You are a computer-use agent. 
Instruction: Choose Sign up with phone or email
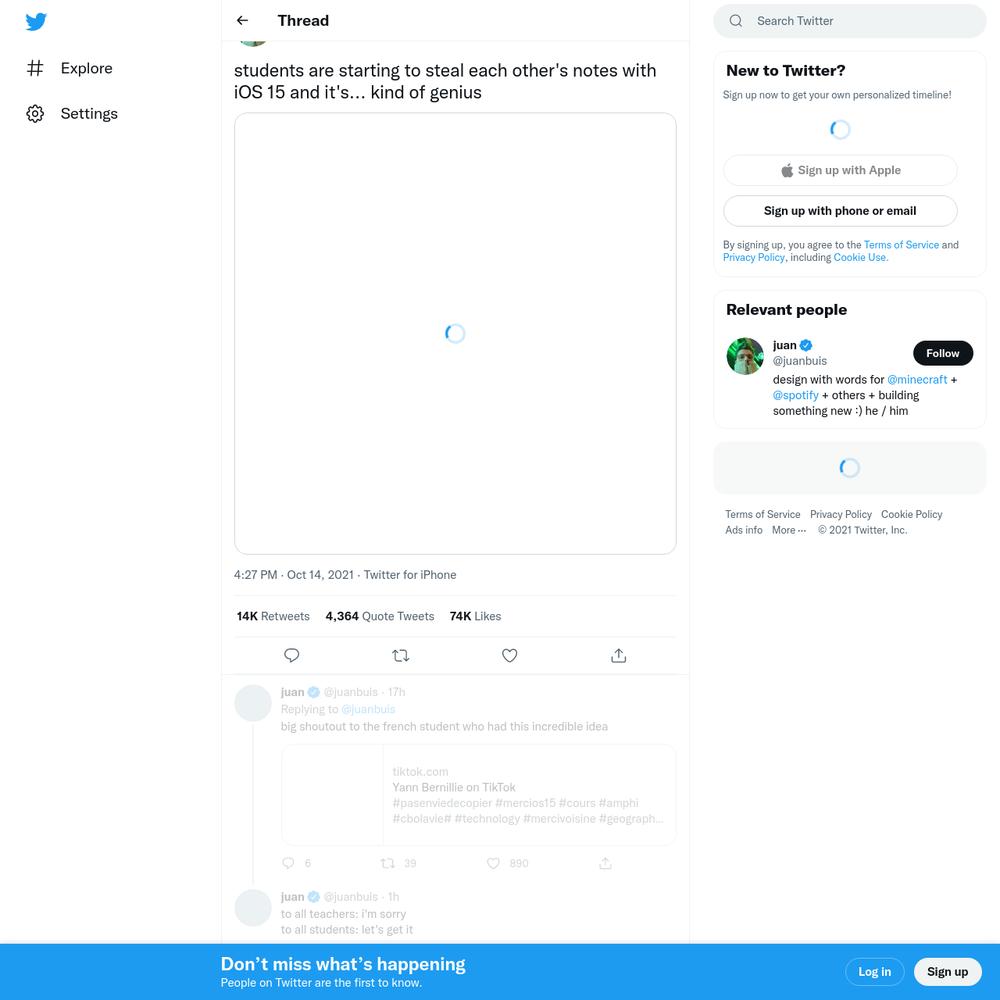[x=840, y=211]
